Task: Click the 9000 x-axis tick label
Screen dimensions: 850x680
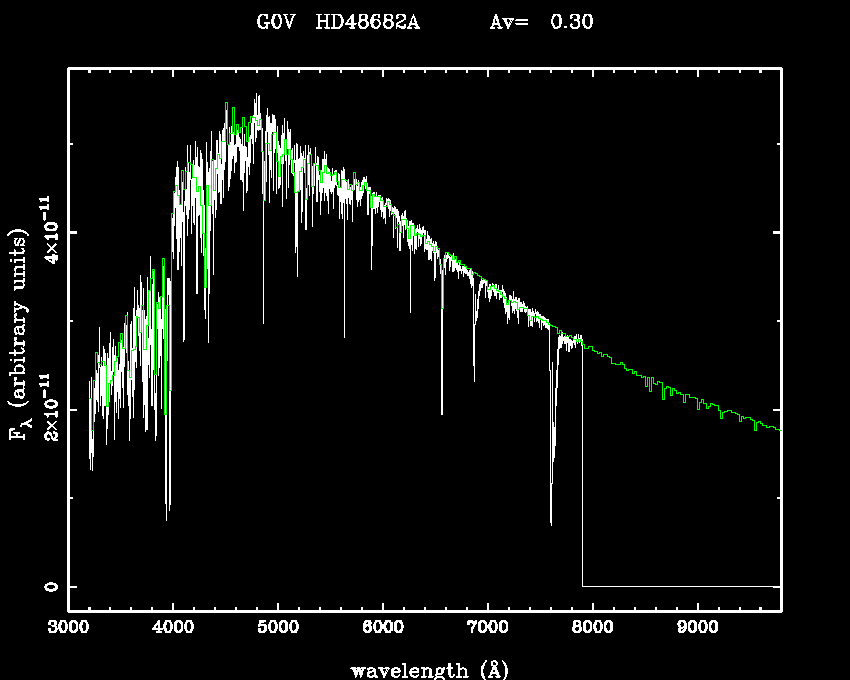Action: tap(697, 628)
